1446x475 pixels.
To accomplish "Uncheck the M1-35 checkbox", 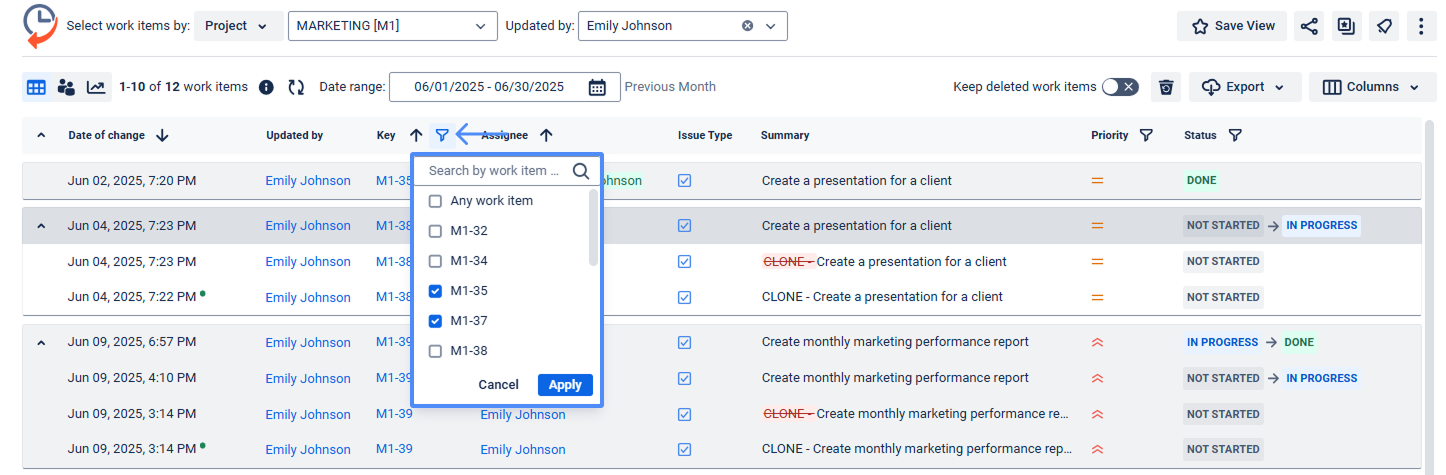I will (x=435, y=291).
